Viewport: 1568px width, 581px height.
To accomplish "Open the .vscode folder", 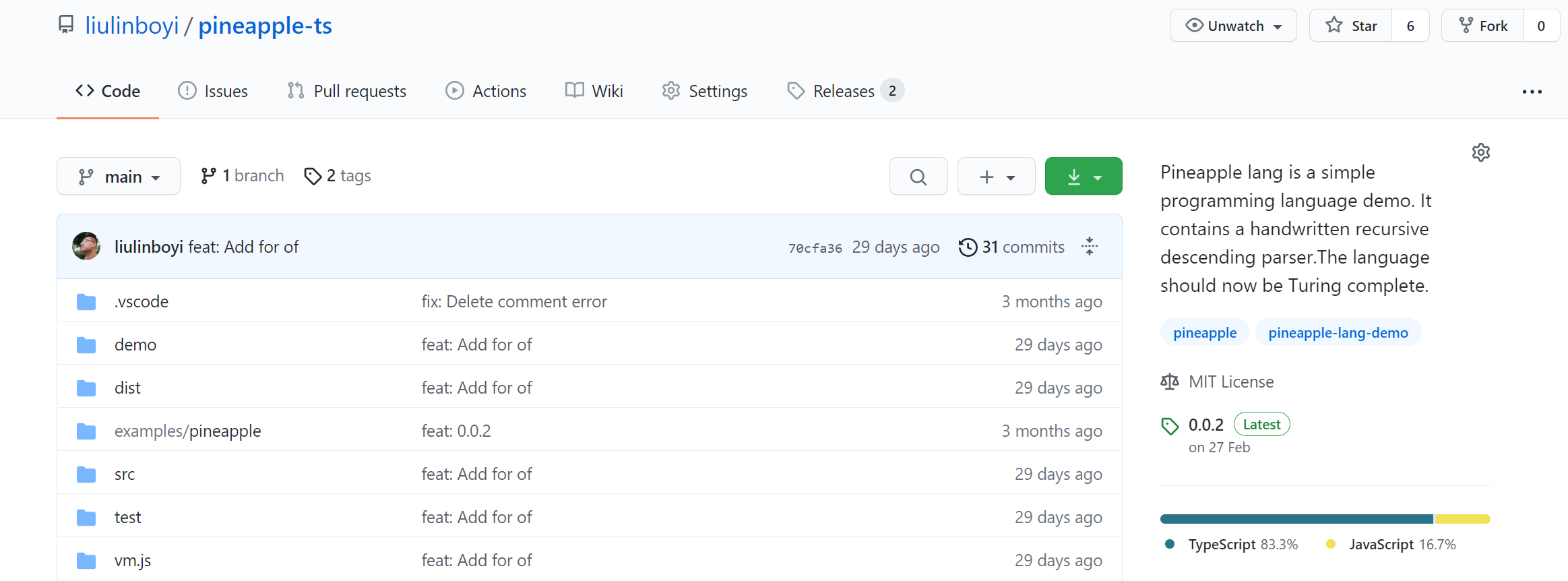I will [142, 301].
